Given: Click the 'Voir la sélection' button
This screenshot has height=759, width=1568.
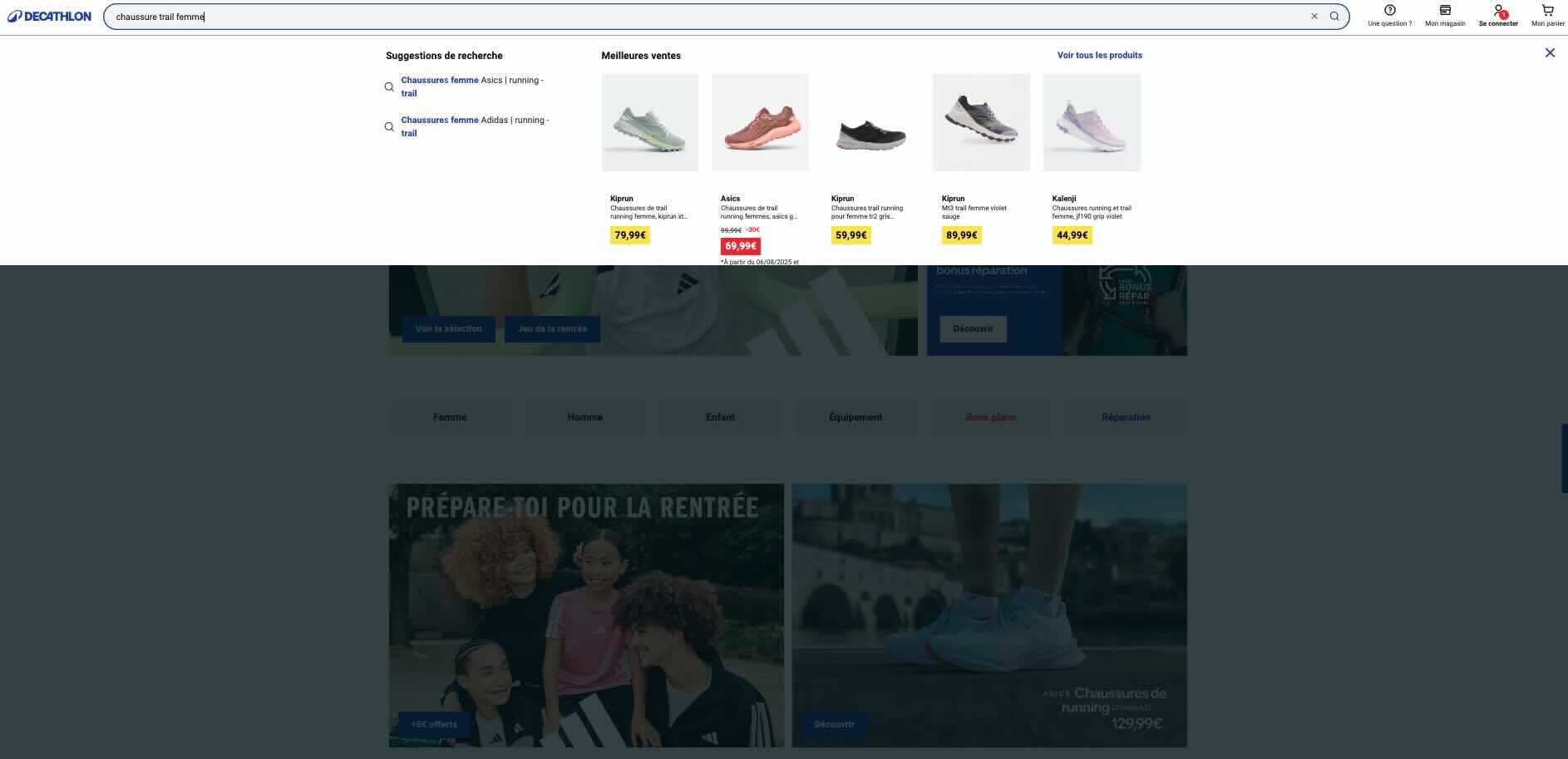Looking at the screenshot, I should point(448,329).
